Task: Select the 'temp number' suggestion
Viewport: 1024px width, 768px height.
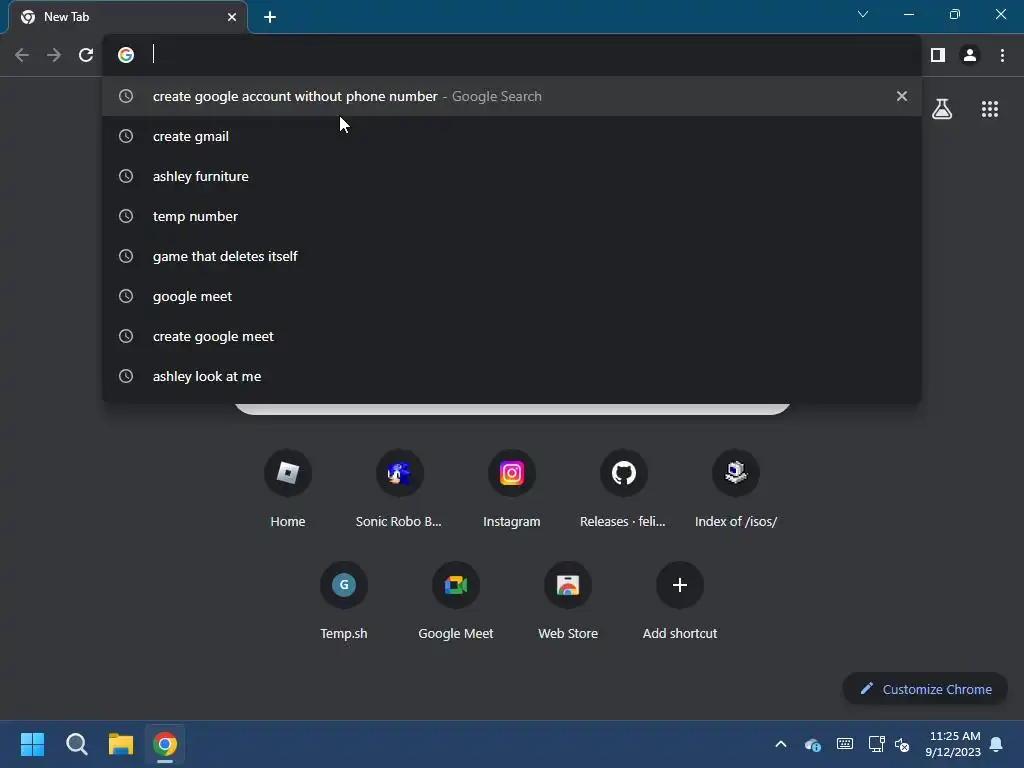Action: click(x=512, y=216)
